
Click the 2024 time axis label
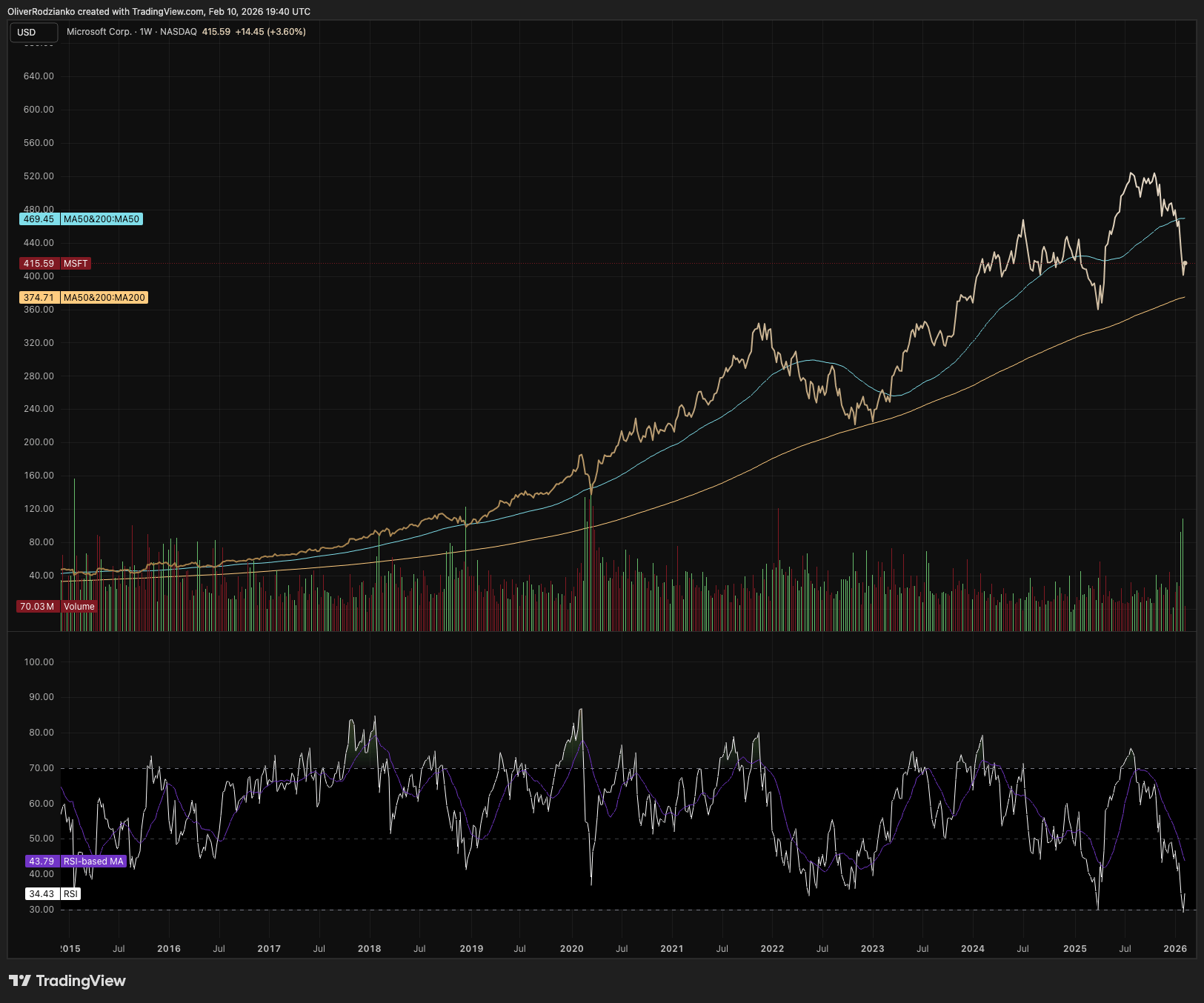point(973,949)
